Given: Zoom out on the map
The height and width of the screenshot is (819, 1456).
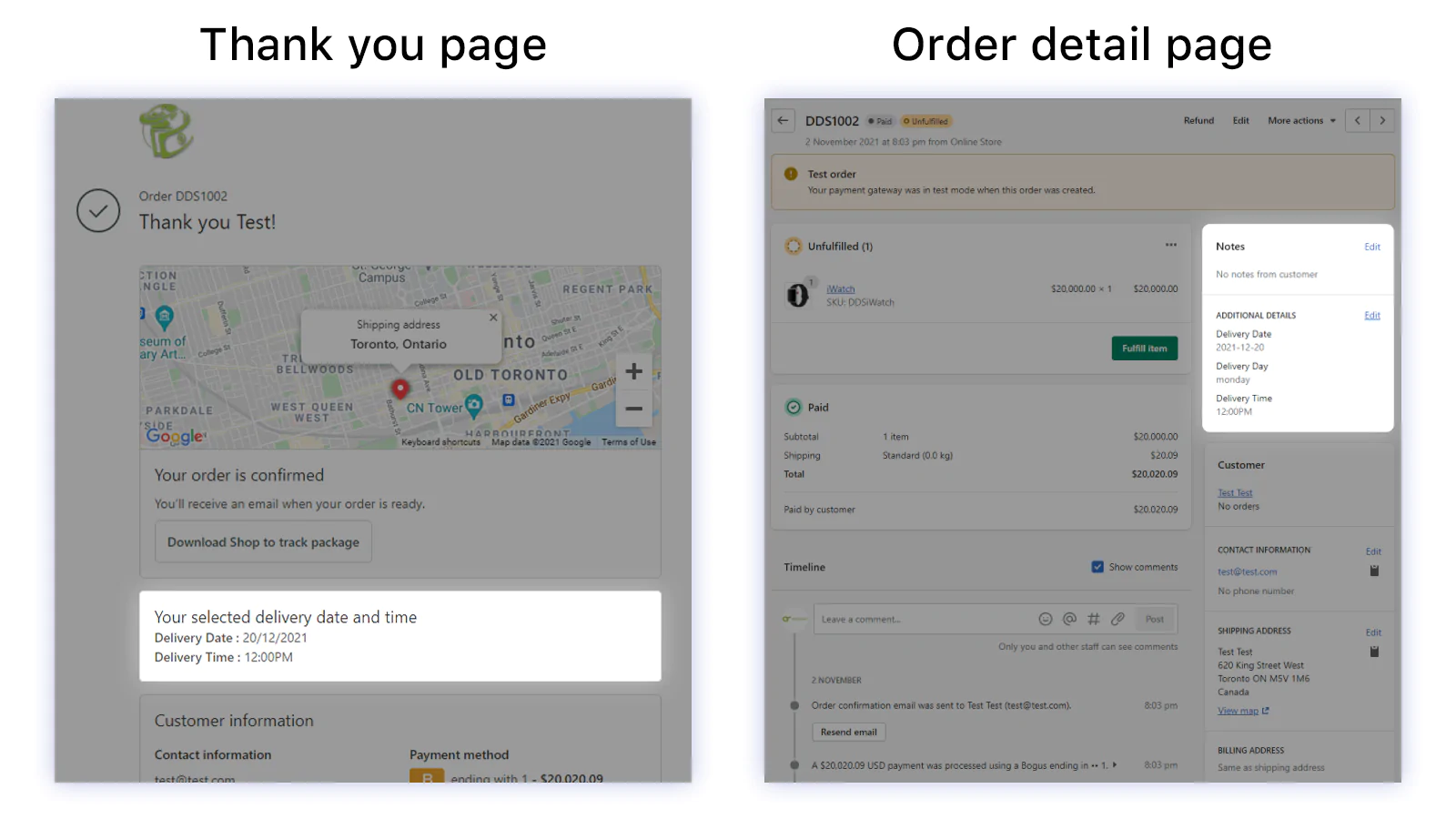Looking at the screenshot, I should click(634, 409).
